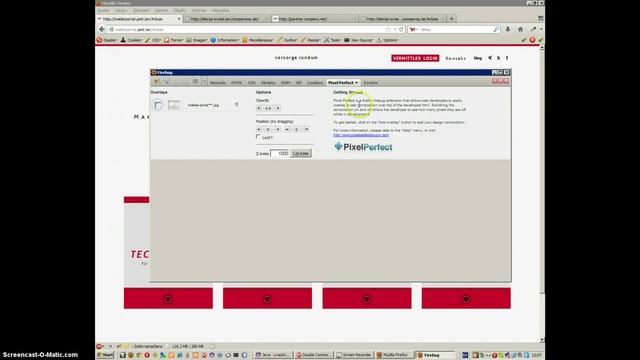The image size is (640, 360).
Task: Decrease Y position left arrow
Action: tap(287, 129)
